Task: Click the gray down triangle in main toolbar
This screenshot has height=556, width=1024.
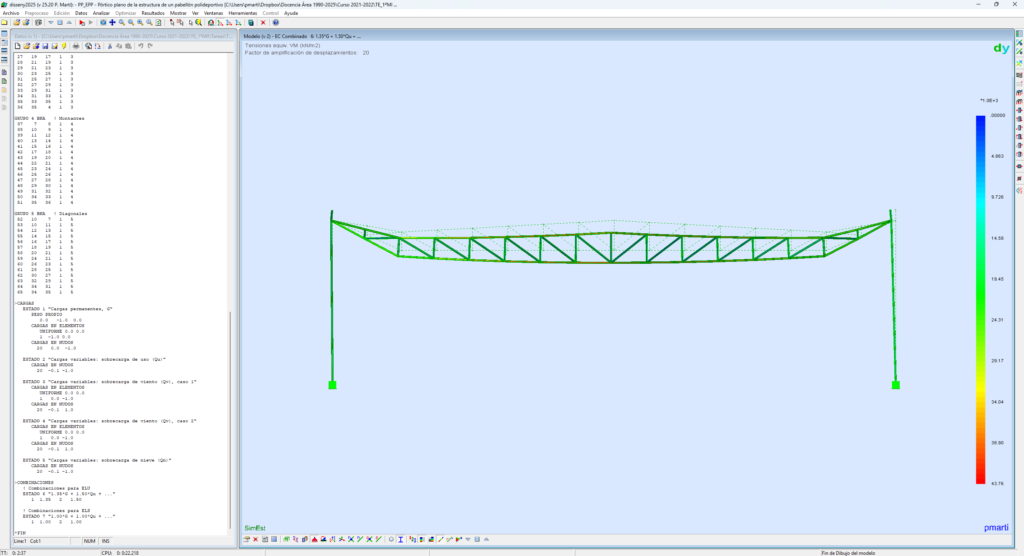Action: pyautogui.click(x=51, y=22)
